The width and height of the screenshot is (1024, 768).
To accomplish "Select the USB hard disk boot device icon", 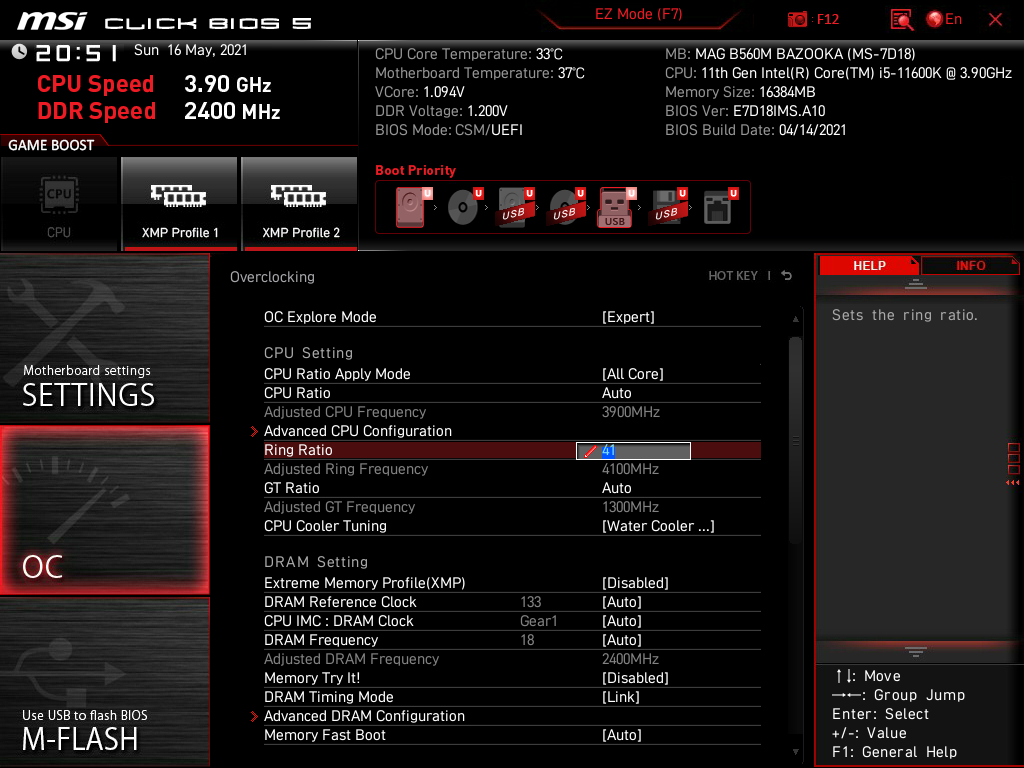I will pyautogui.click(x=515, y=207).
